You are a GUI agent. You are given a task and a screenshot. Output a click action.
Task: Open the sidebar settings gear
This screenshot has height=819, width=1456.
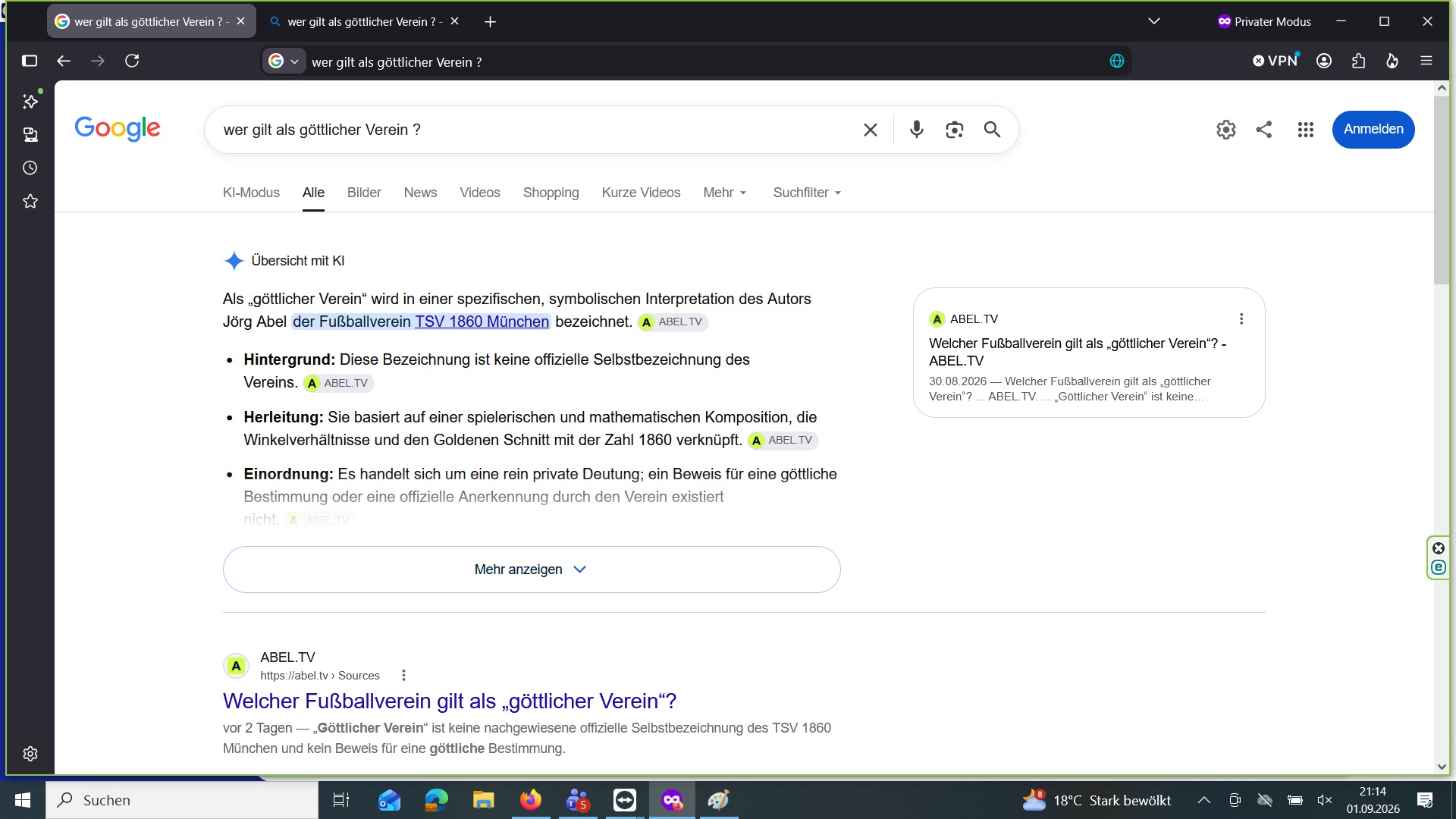point(30,754)
